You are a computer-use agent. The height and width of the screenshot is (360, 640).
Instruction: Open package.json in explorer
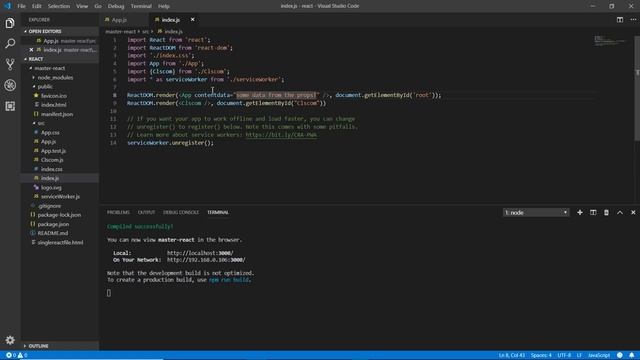click(53, 224)
